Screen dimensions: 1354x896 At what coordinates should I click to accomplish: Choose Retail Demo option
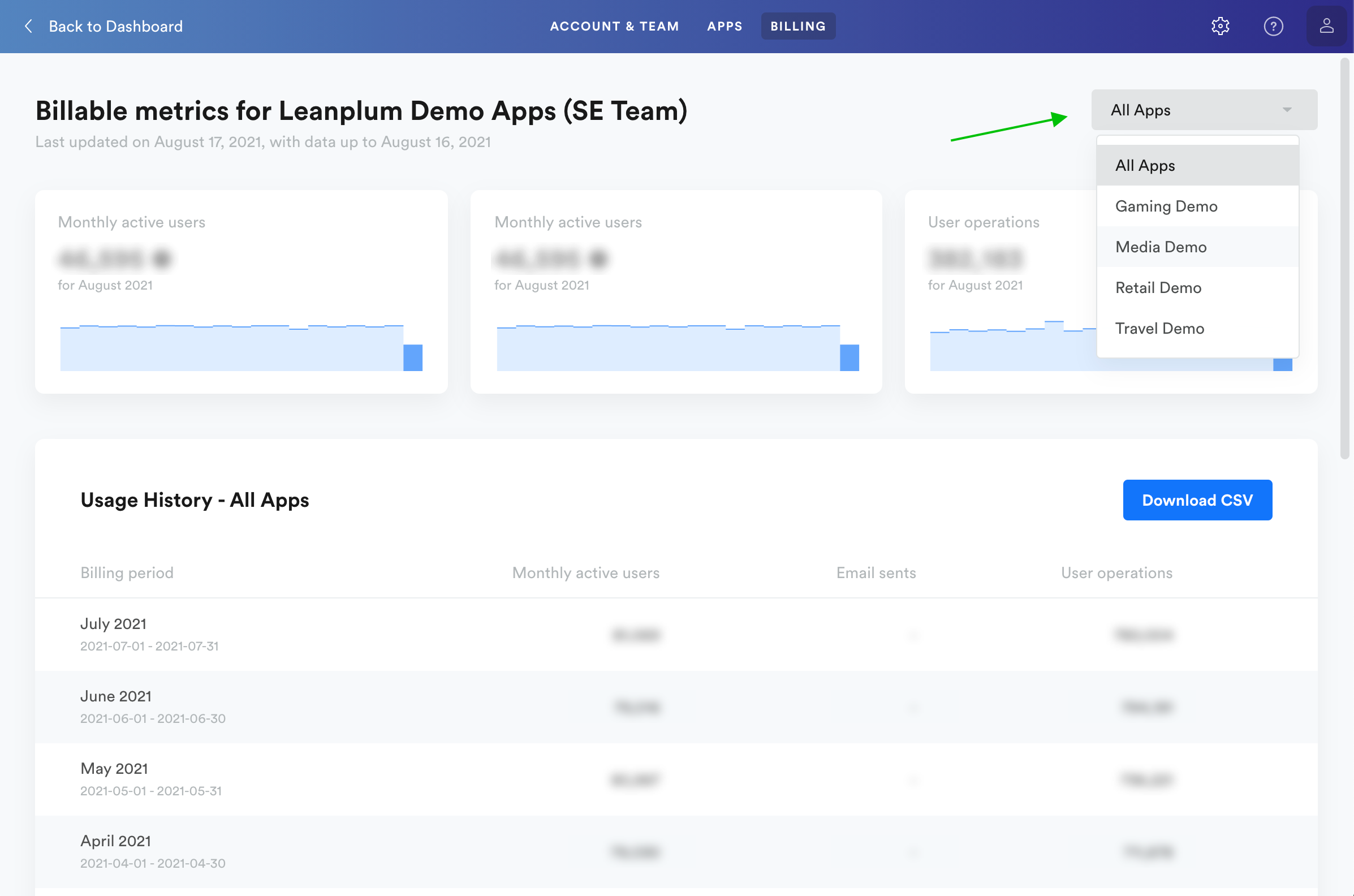(x=1158, y=287)
